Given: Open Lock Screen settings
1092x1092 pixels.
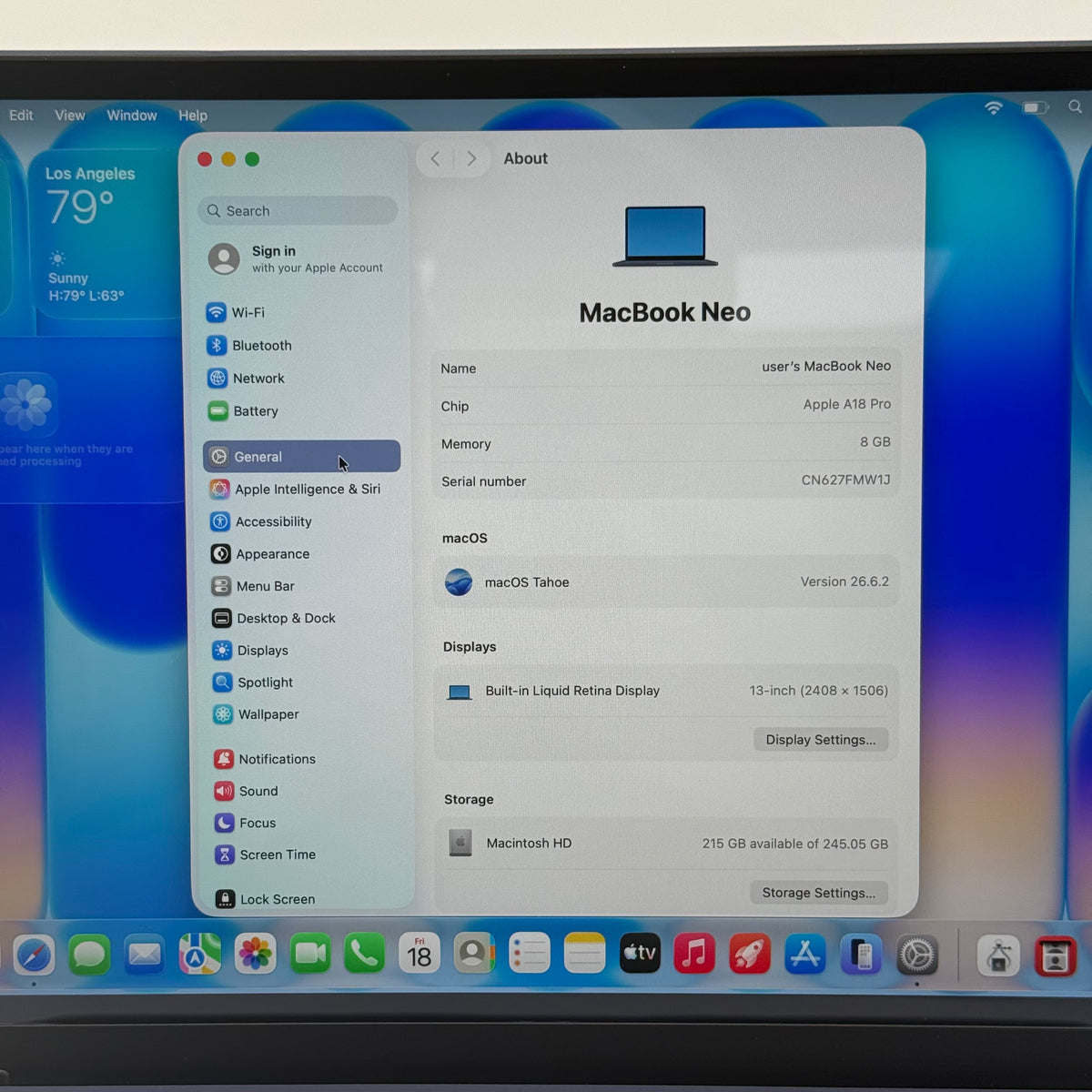Looking at the screenshot, I should point(265,899).
